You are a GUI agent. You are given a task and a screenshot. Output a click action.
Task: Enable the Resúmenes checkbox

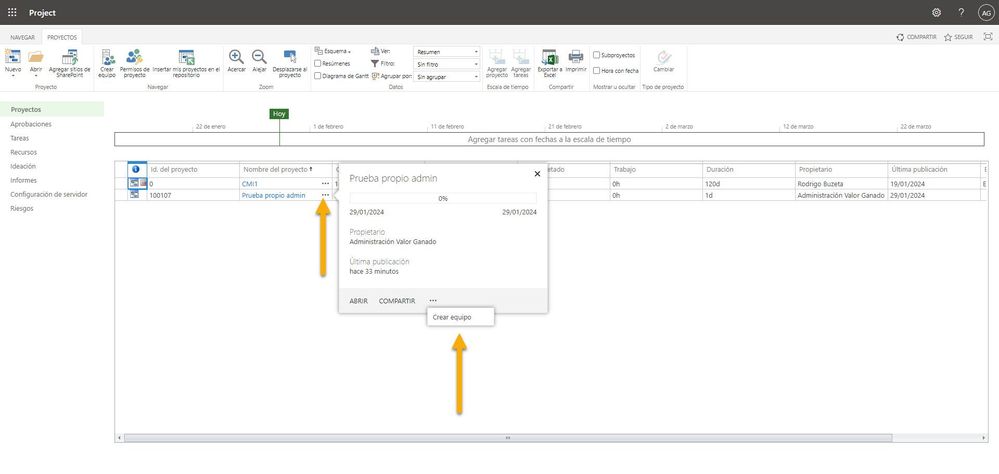317,64
